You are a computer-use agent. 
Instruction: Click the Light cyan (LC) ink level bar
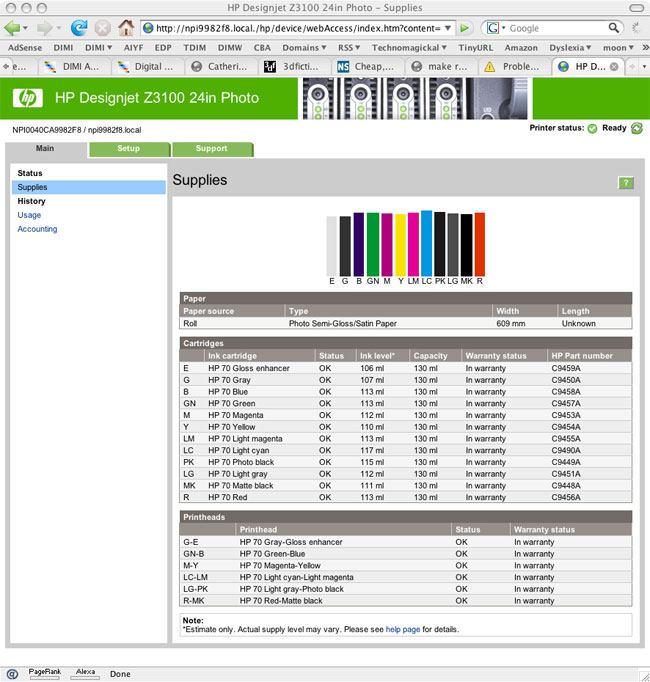pos(426,244)
